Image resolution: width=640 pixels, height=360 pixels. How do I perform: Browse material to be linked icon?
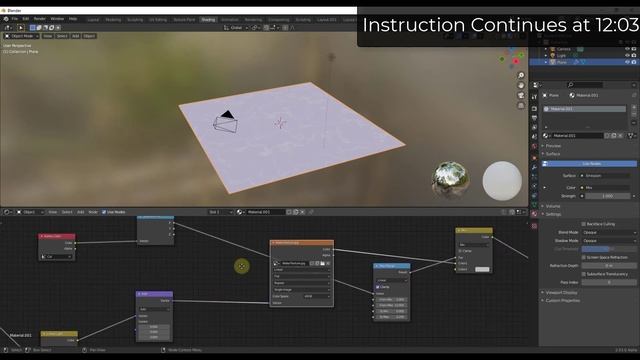[546, 136]
